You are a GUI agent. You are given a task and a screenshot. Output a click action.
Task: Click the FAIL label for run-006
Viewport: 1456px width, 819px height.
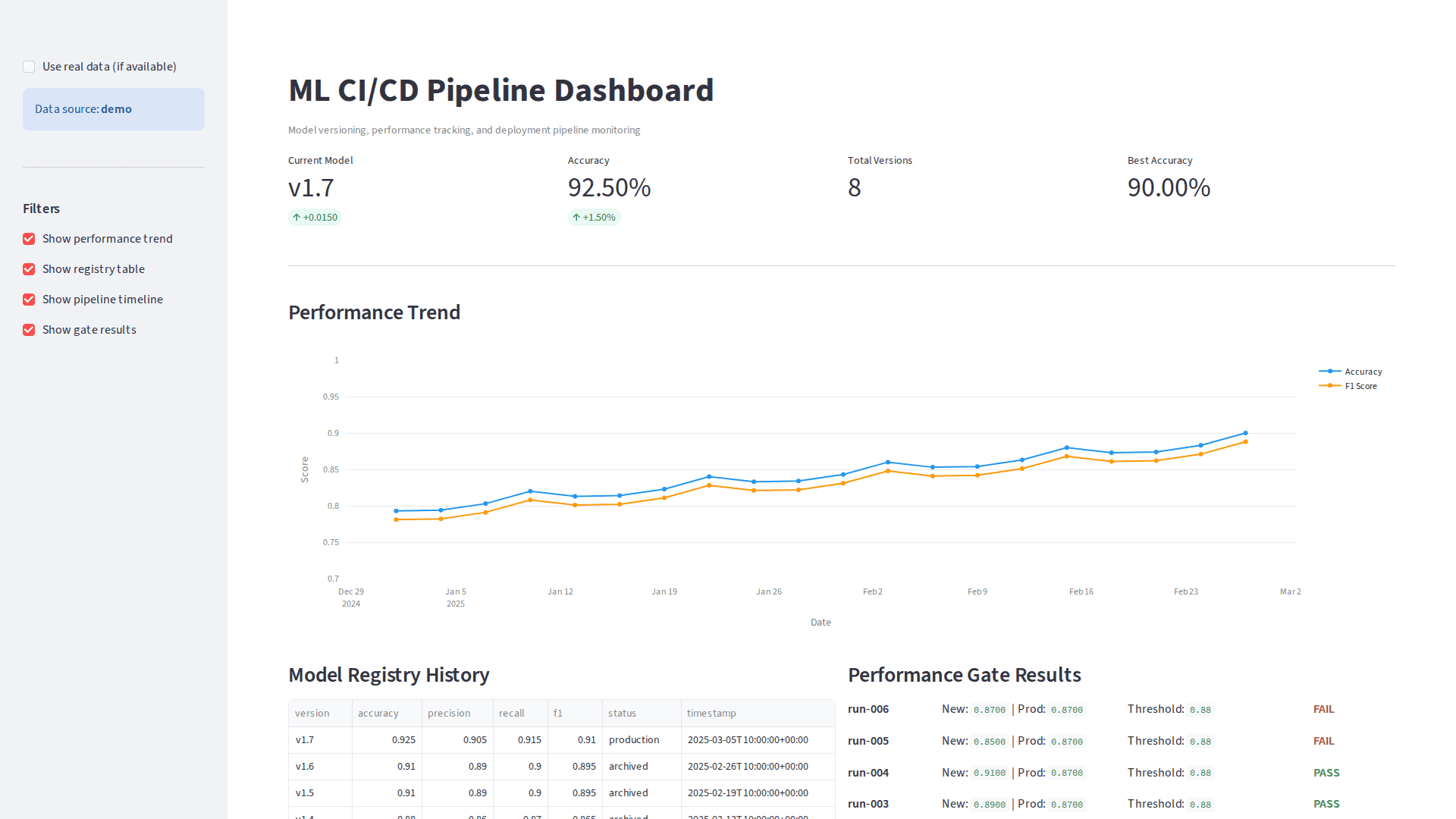1324,709
